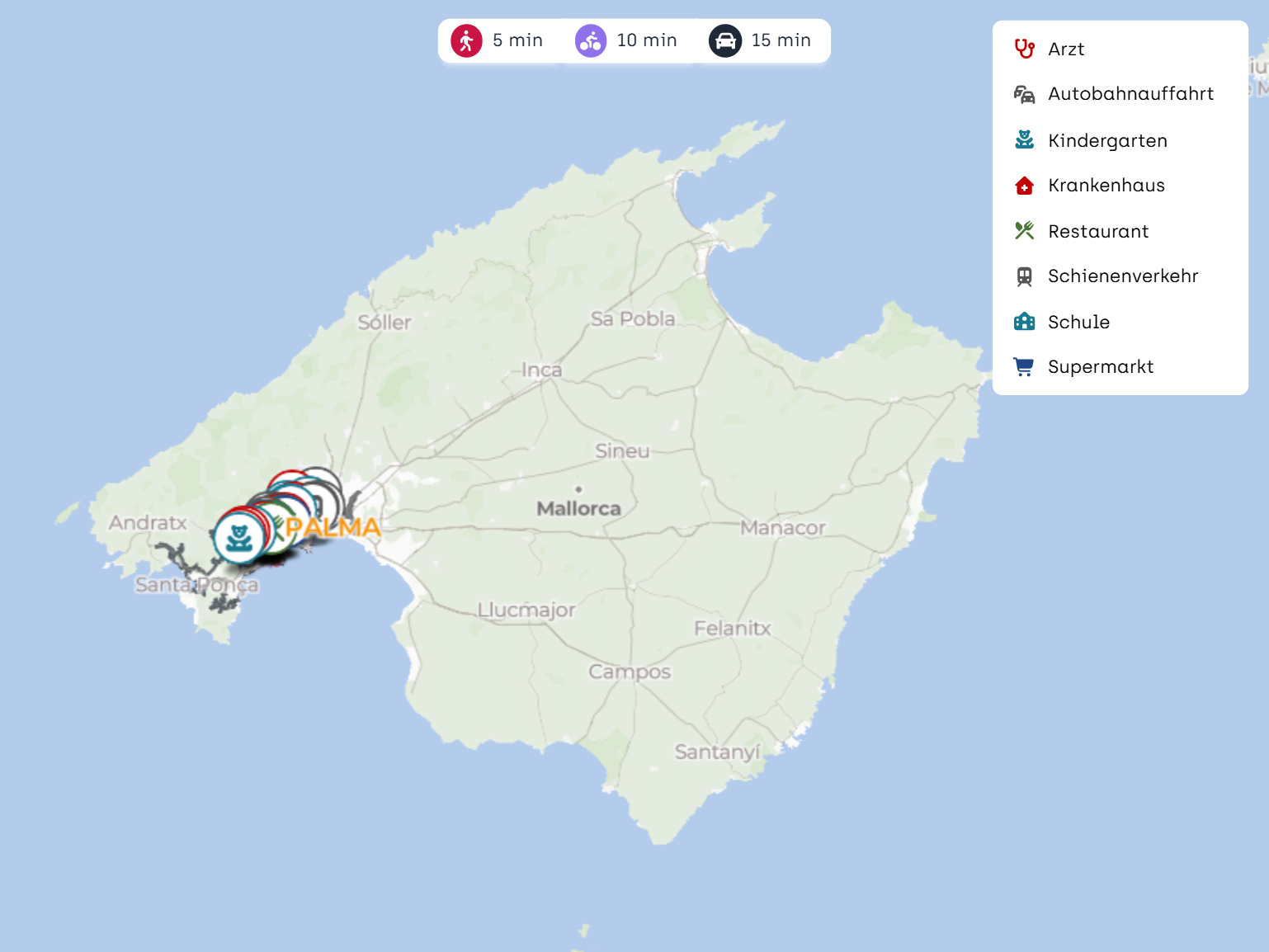Image resolution: width=1269 pixels, height=952 pixels.
Task: Select the walking 5 min icon
Action: pyautogui.click(x=466, y=40)
